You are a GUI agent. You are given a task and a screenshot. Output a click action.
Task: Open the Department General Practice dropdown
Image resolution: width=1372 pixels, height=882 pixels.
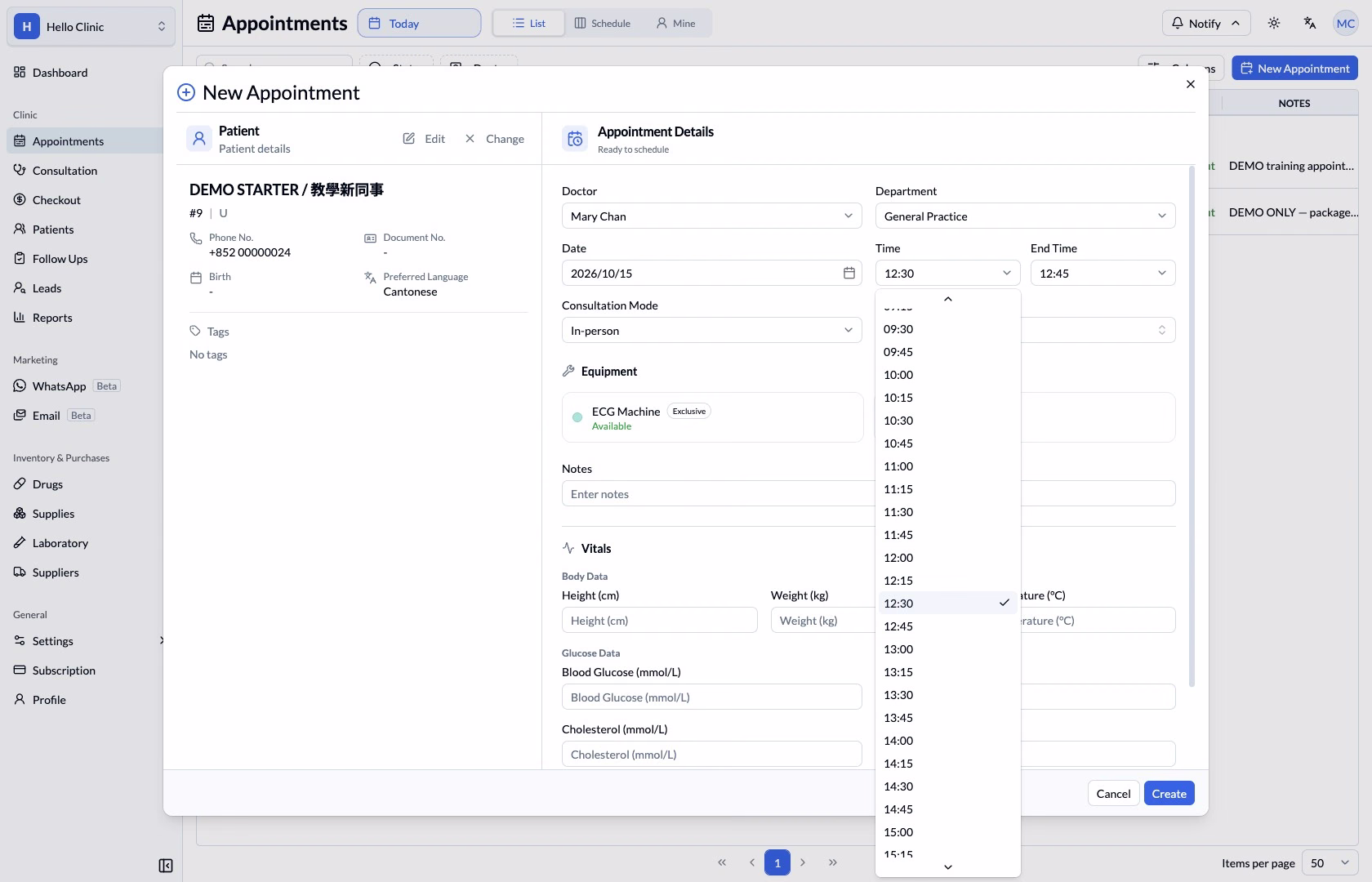(x=1026, y=216)
